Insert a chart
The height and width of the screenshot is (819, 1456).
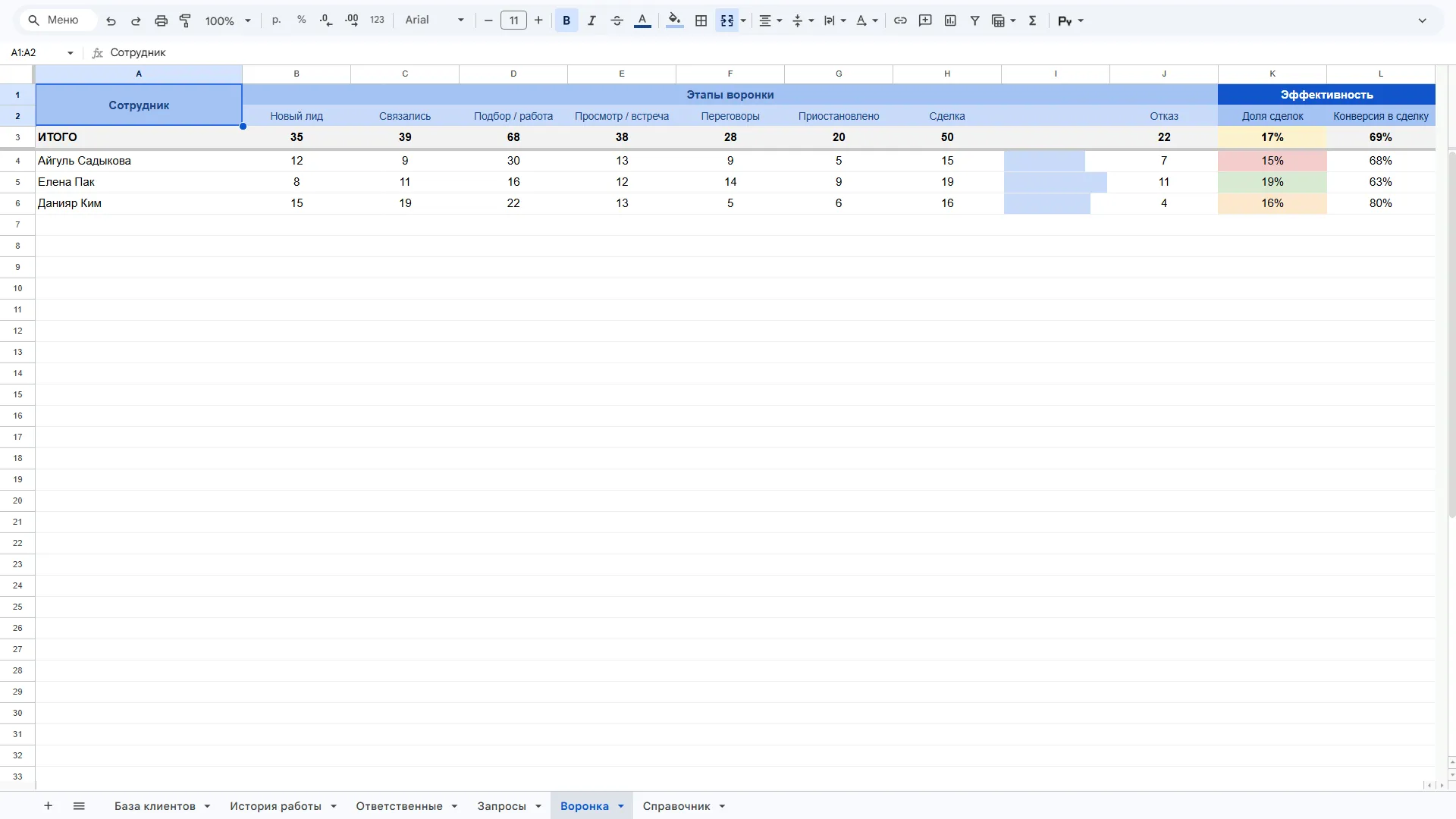(x=950, y=20)
